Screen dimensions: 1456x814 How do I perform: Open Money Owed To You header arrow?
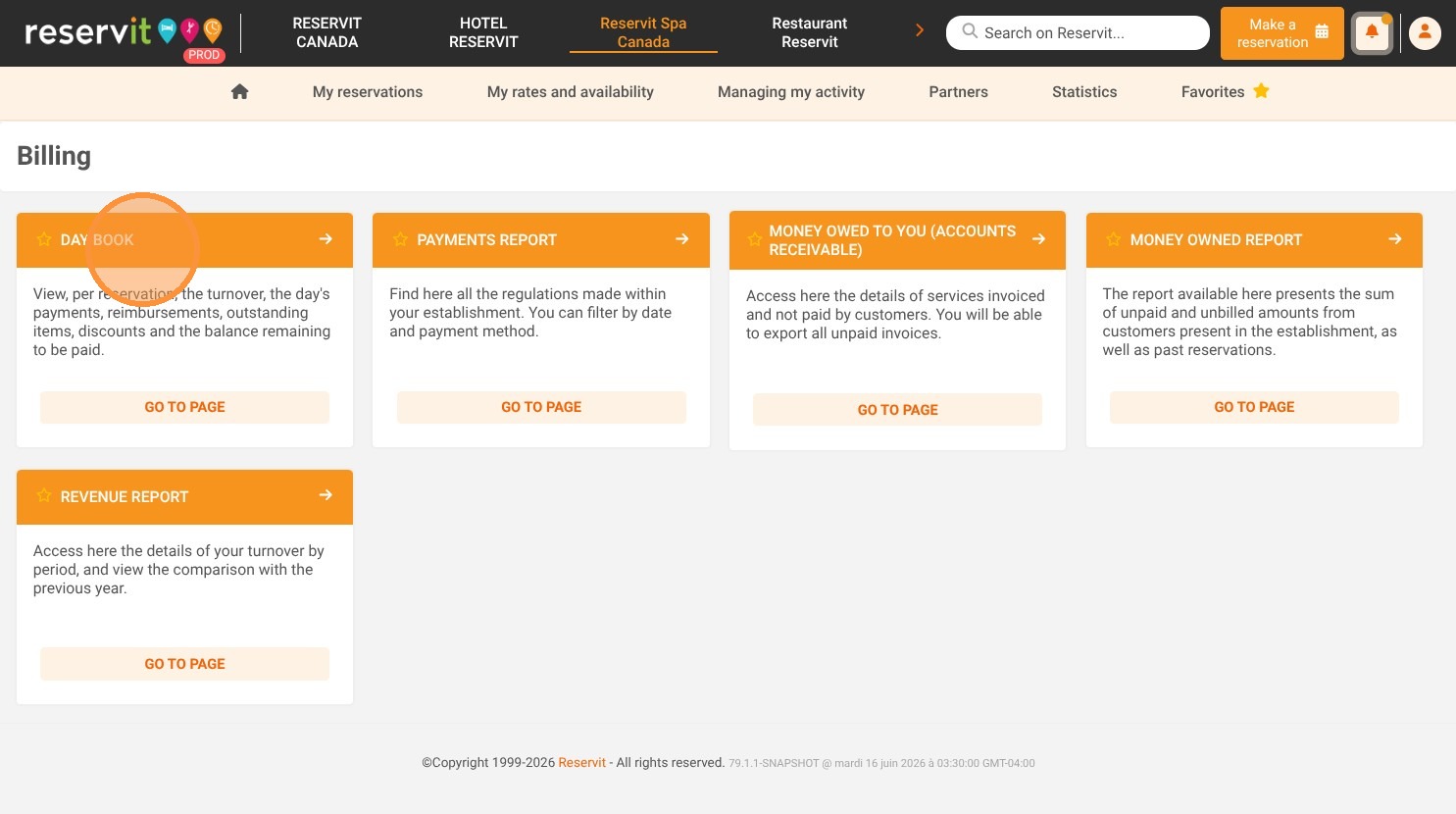[x=1038, y=239]
